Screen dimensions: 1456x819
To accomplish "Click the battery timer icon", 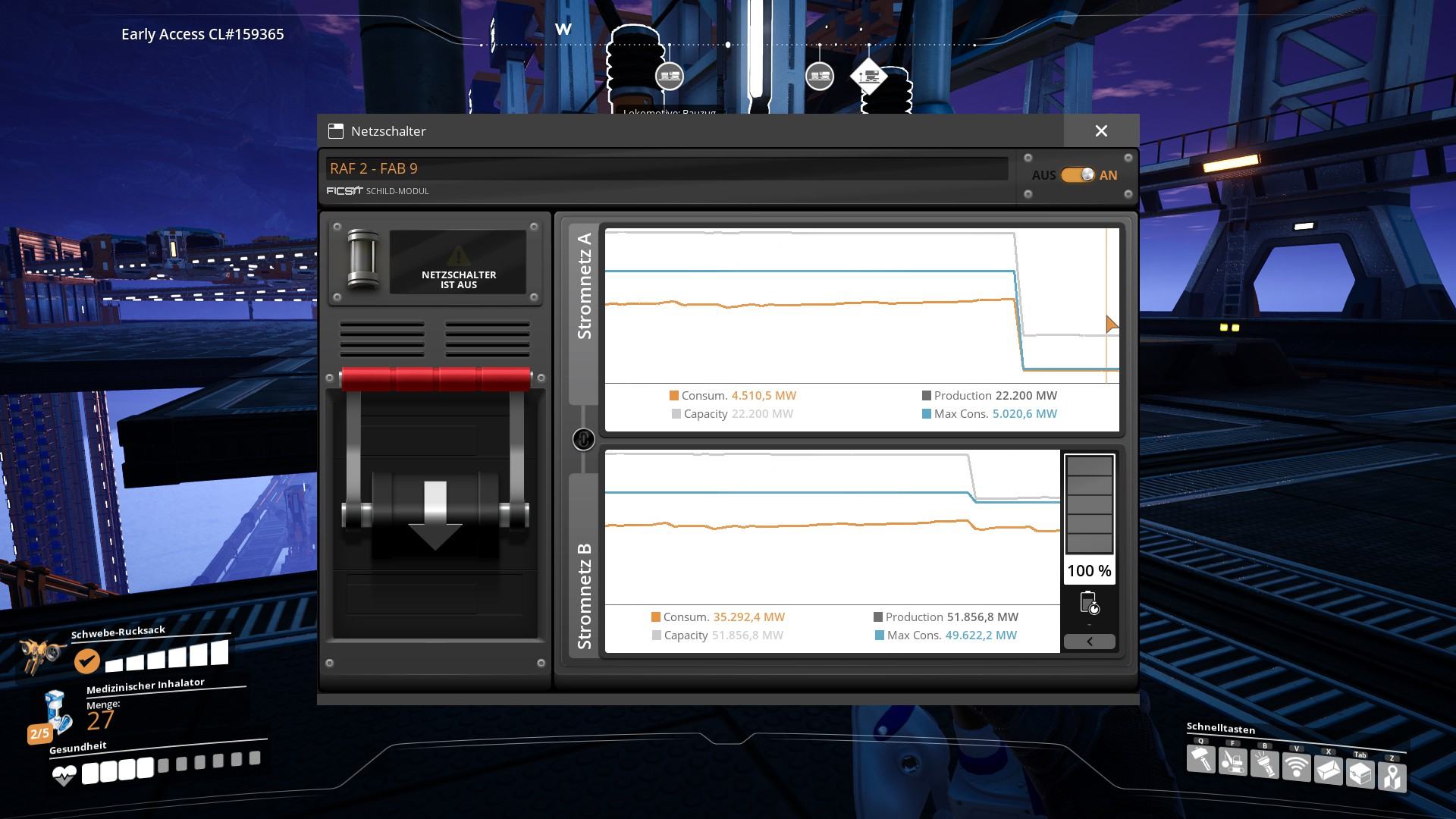I will [x=1090, y=603].
